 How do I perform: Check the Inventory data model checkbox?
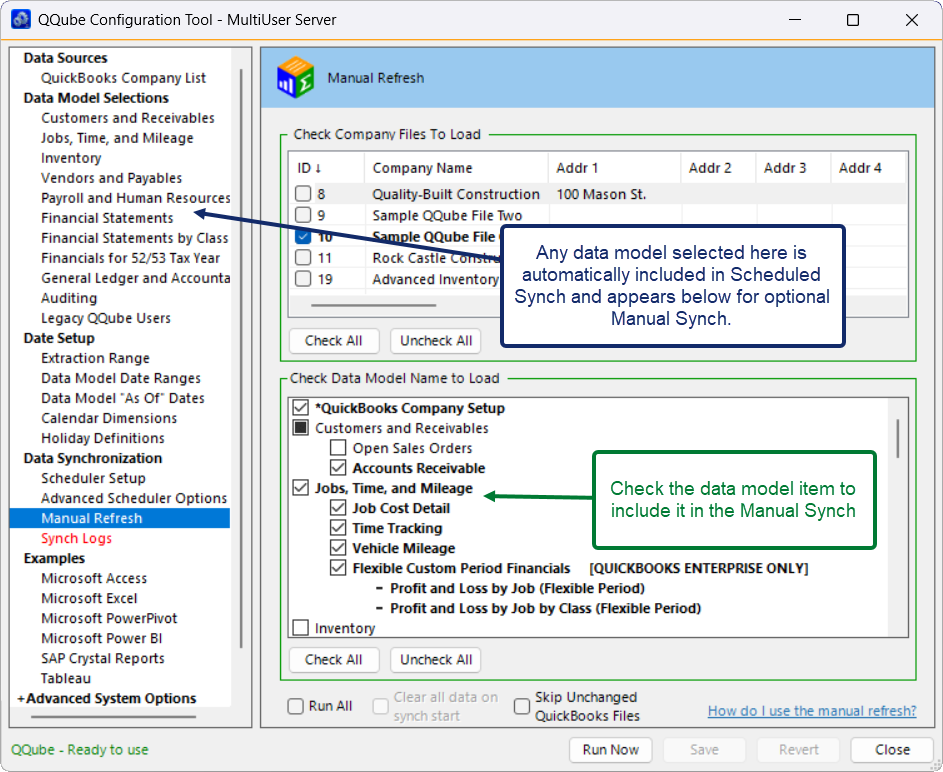click(301, 628)
